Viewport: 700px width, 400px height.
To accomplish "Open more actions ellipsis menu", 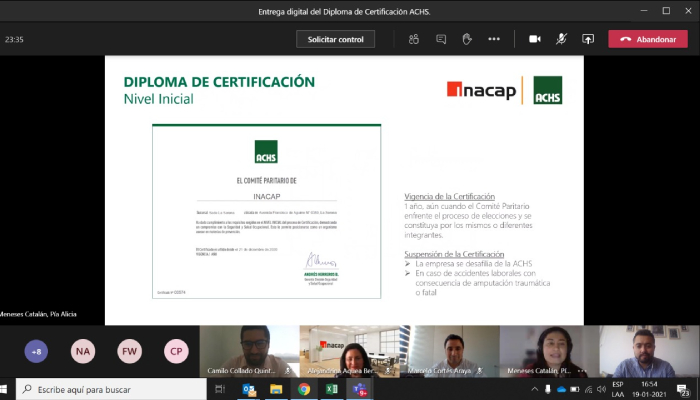I will pos(493,39).
